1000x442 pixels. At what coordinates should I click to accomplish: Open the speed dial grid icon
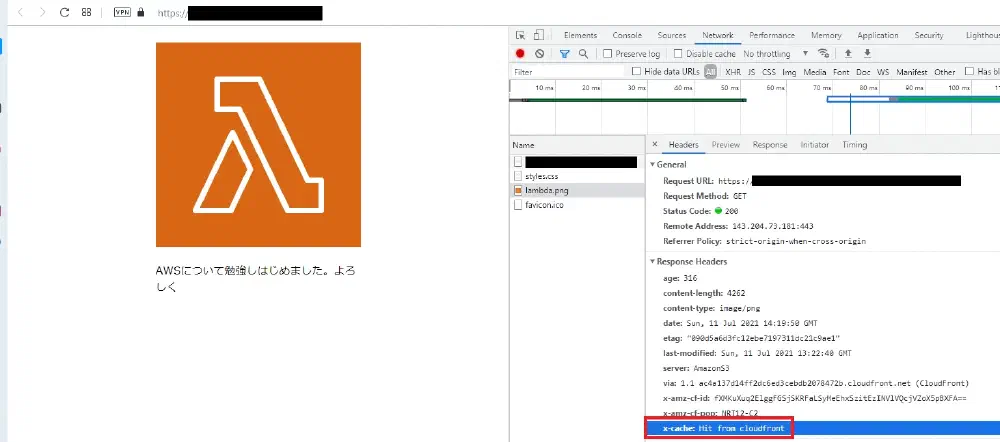coord(86,13)
